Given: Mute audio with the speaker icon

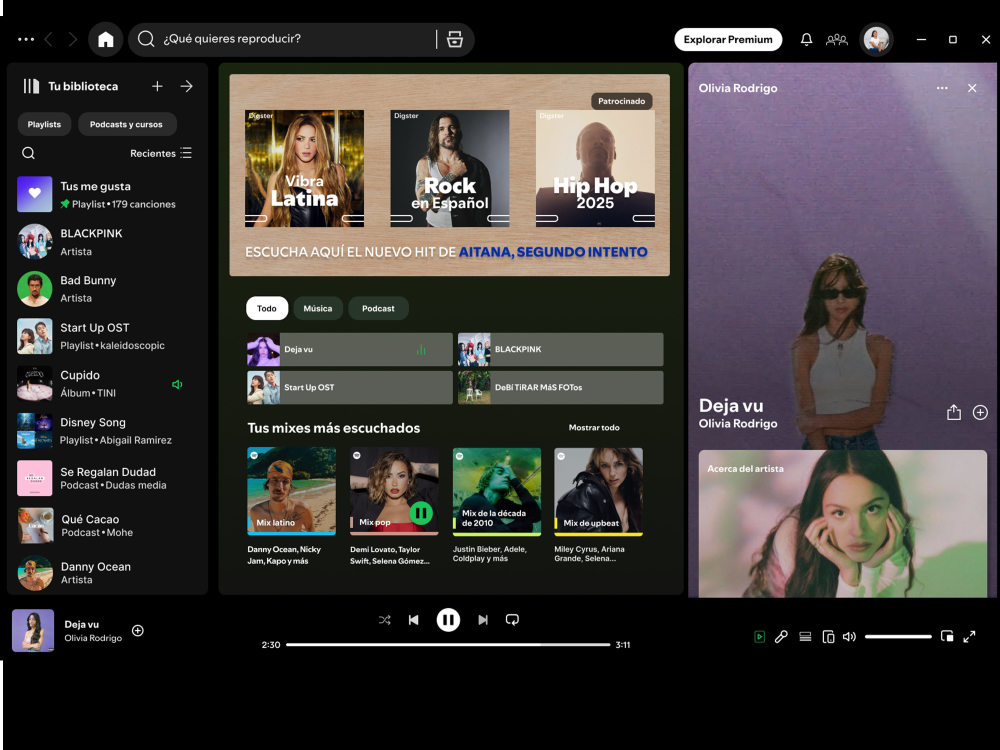Looking at the screenshot, I should click(x=849, y=636).
